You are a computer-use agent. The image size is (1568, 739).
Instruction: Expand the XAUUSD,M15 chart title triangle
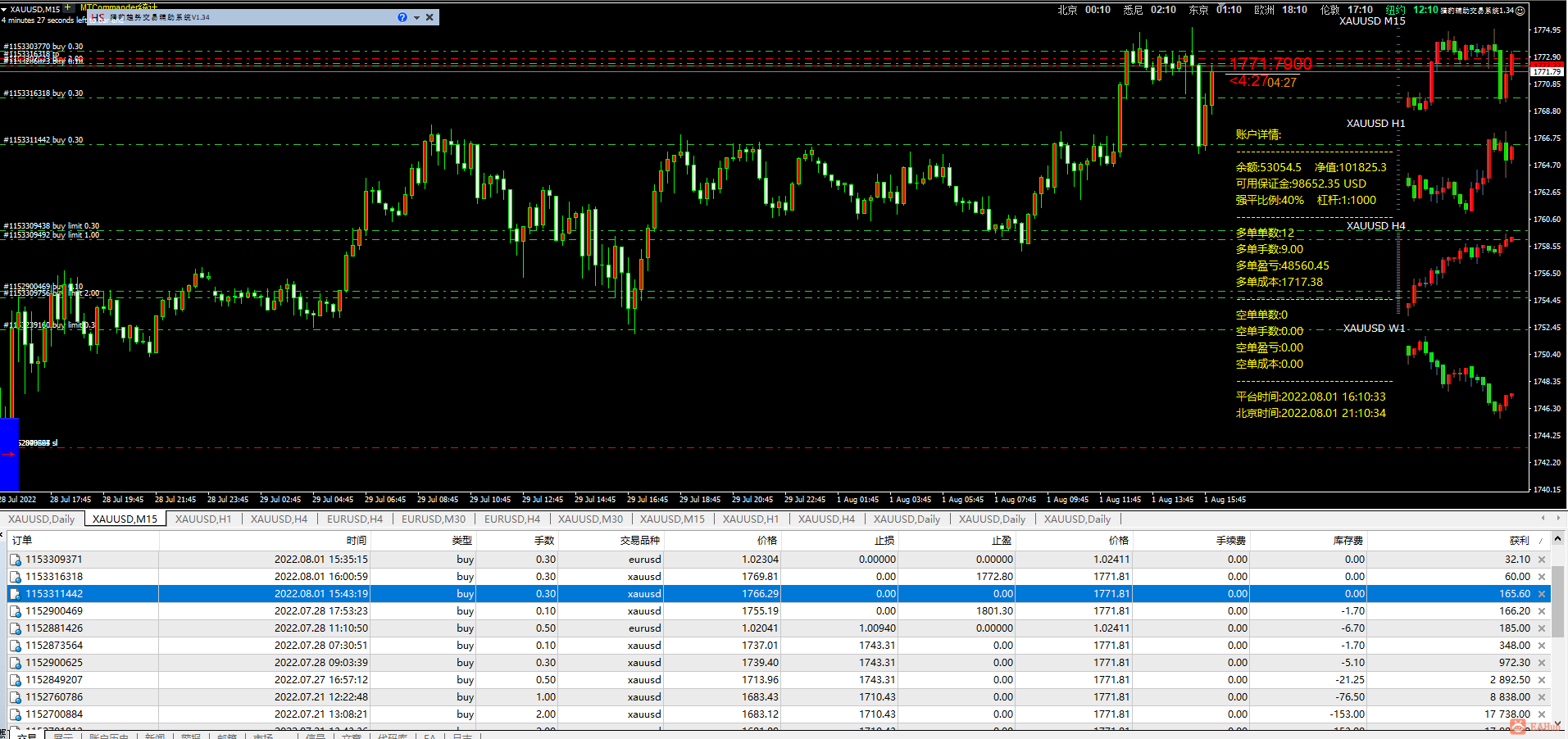[4, 9]
